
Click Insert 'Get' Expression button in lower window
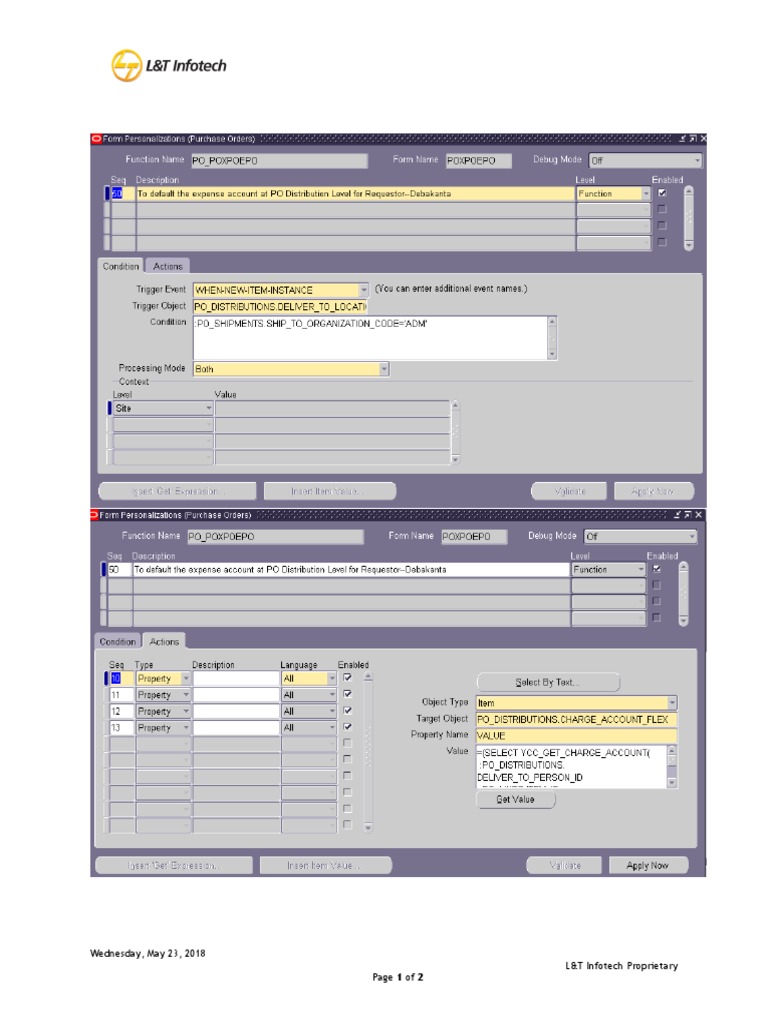(x=174, y=865)
